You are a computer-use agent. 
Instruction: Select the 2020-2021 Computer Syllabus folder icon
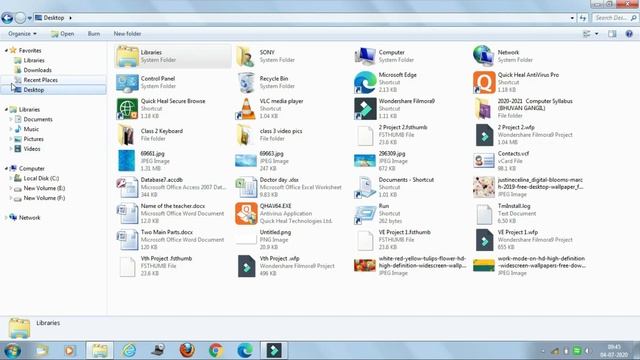484,109
